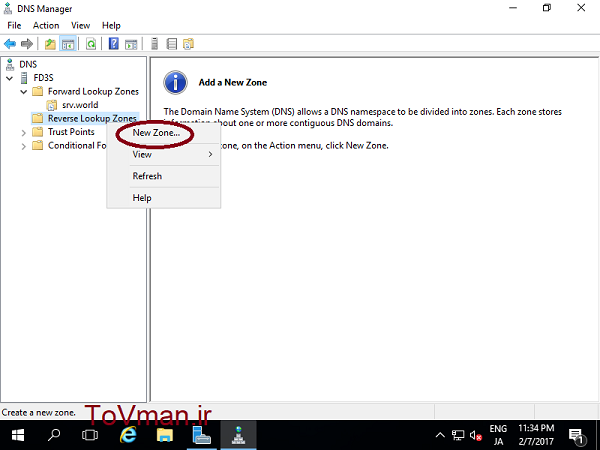Expand the Conditional Forwarders node
This screenshot has width=600, height=450.
24,146
